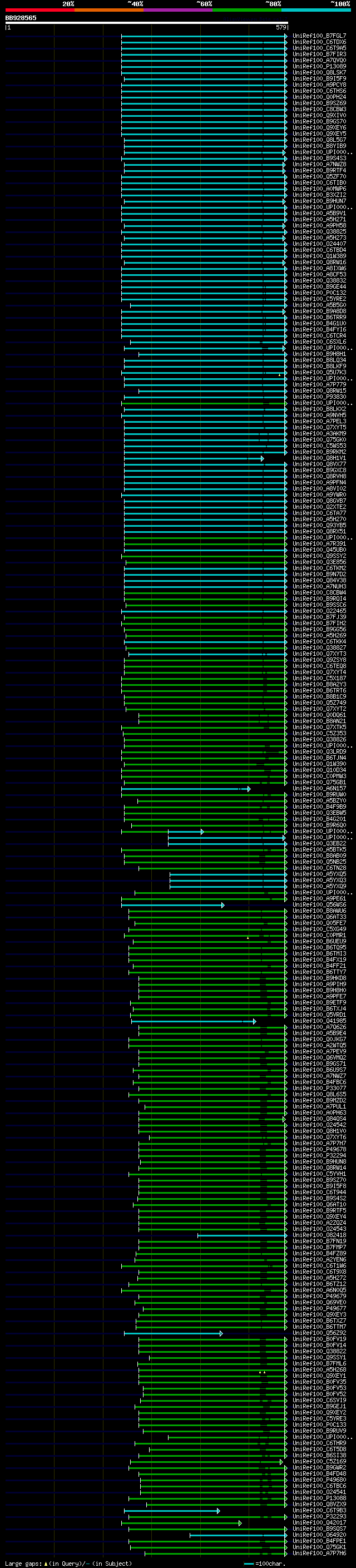The image size is (356, 1568).
Task: Select hit UniRef100_Q38825
Action: click(319, 231)
